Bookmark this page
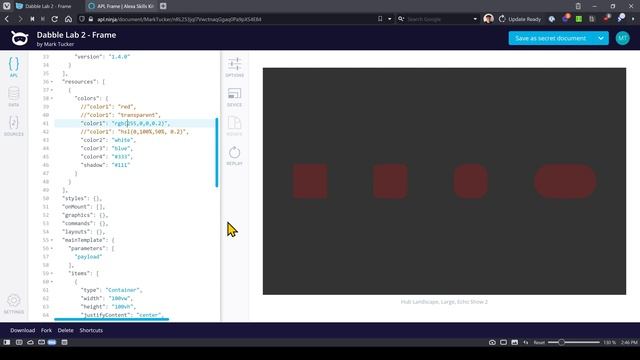Screen dimensions: 640x360 (380, 19)
